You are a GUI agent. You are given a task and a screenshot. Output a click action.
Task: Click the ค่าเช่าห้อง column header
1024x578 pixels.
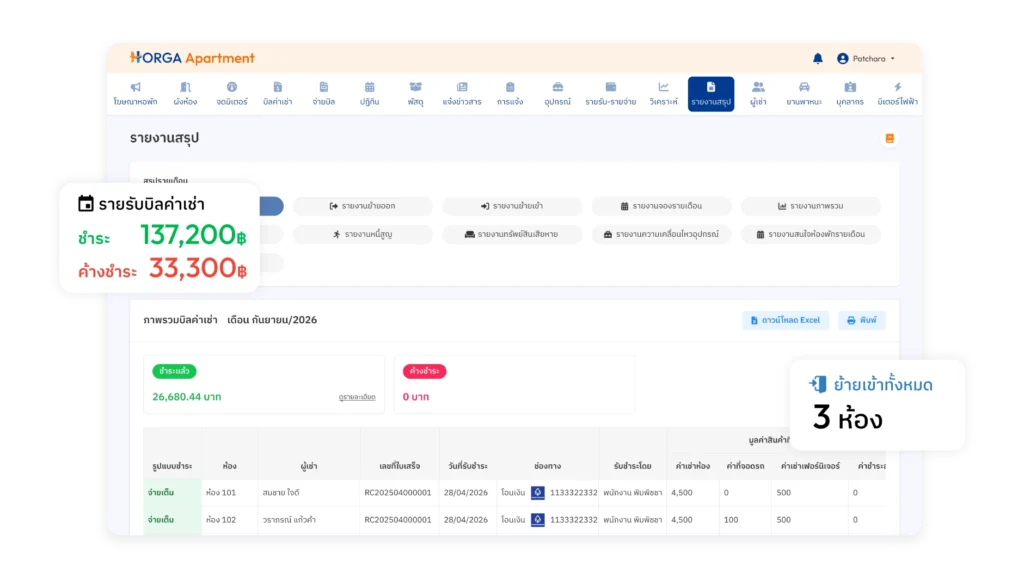click(x=693, y=466)
